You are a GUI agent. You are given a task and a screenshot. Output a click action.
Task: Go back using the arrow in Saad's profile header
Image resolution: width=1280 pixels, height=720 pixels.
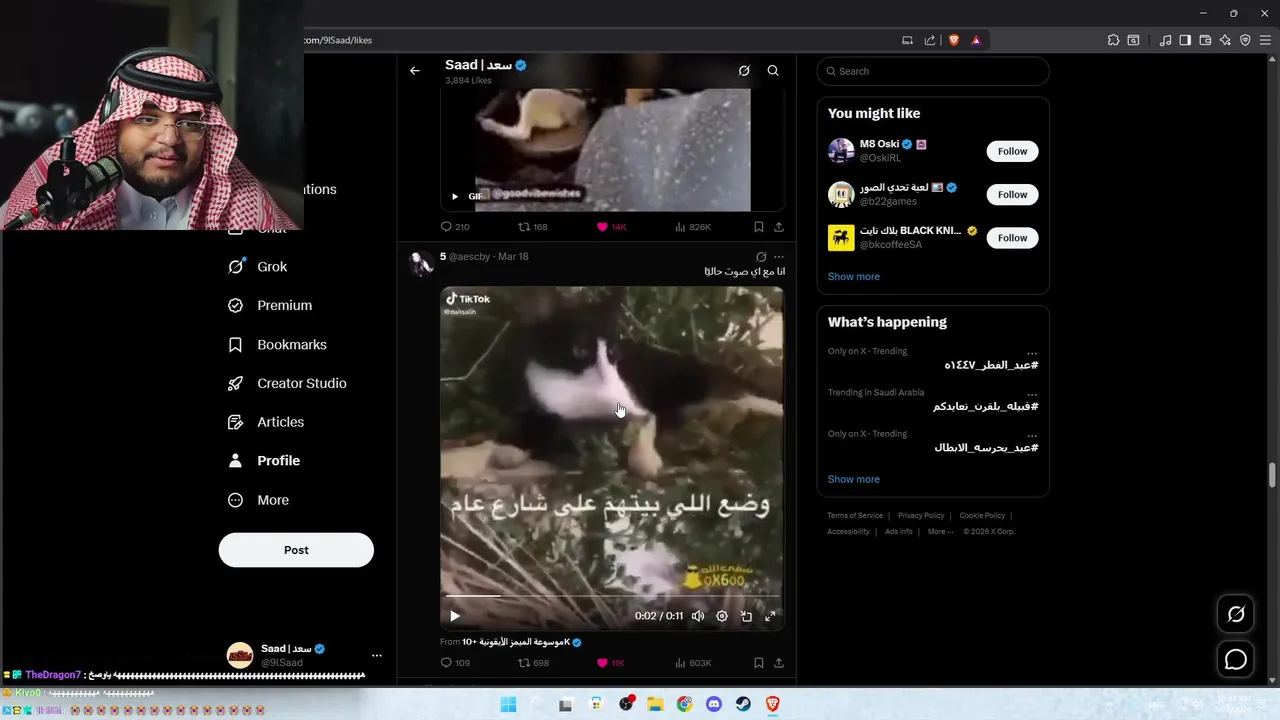pos(415,71)
